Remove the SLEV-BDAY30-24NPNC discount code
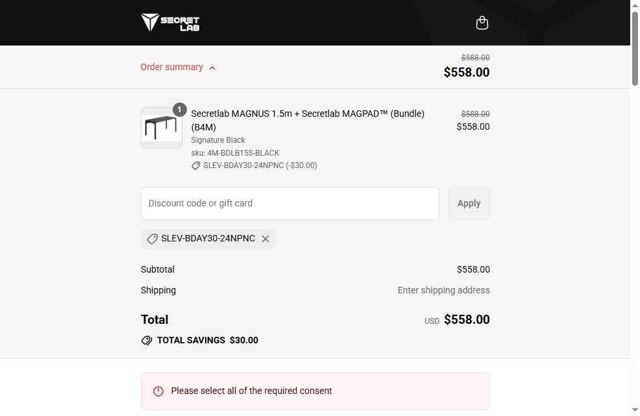Viewport: 640px width, 416px height. 265,239
